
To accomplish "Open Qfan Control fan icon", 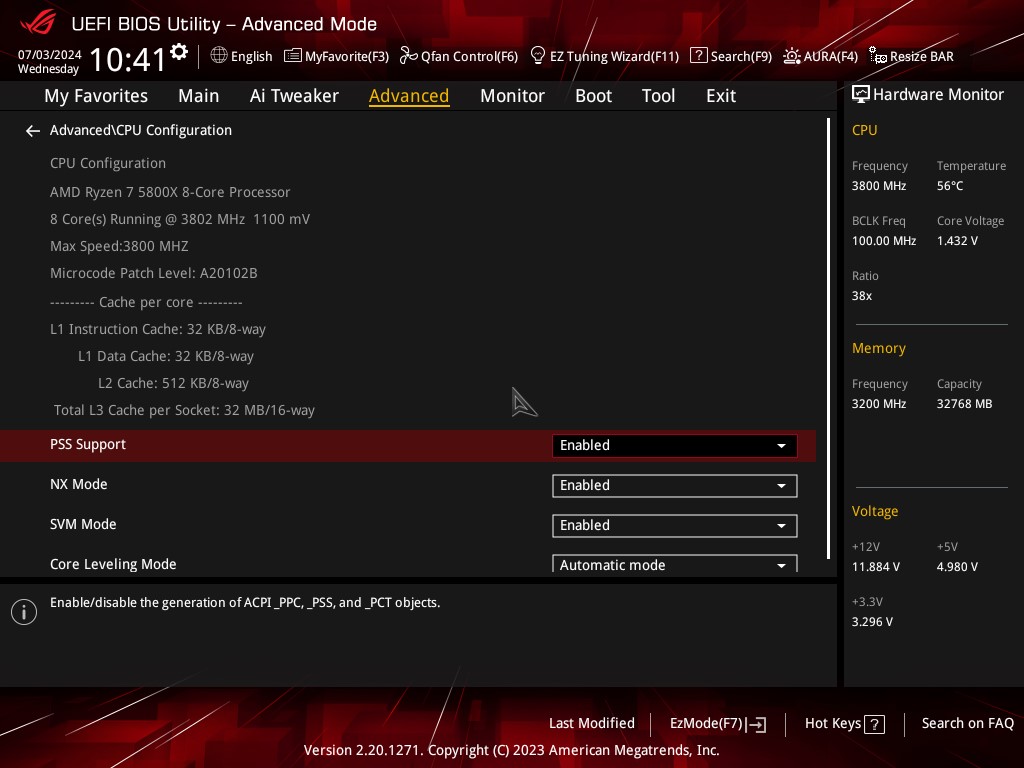I will (x=409, y=56).
